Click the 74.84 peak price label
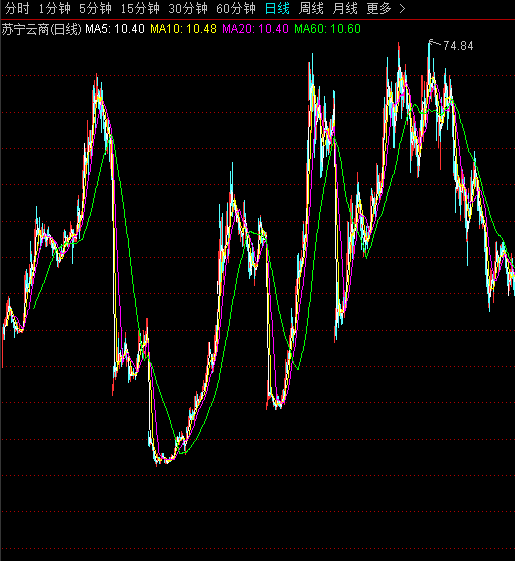 coord(458,46)
